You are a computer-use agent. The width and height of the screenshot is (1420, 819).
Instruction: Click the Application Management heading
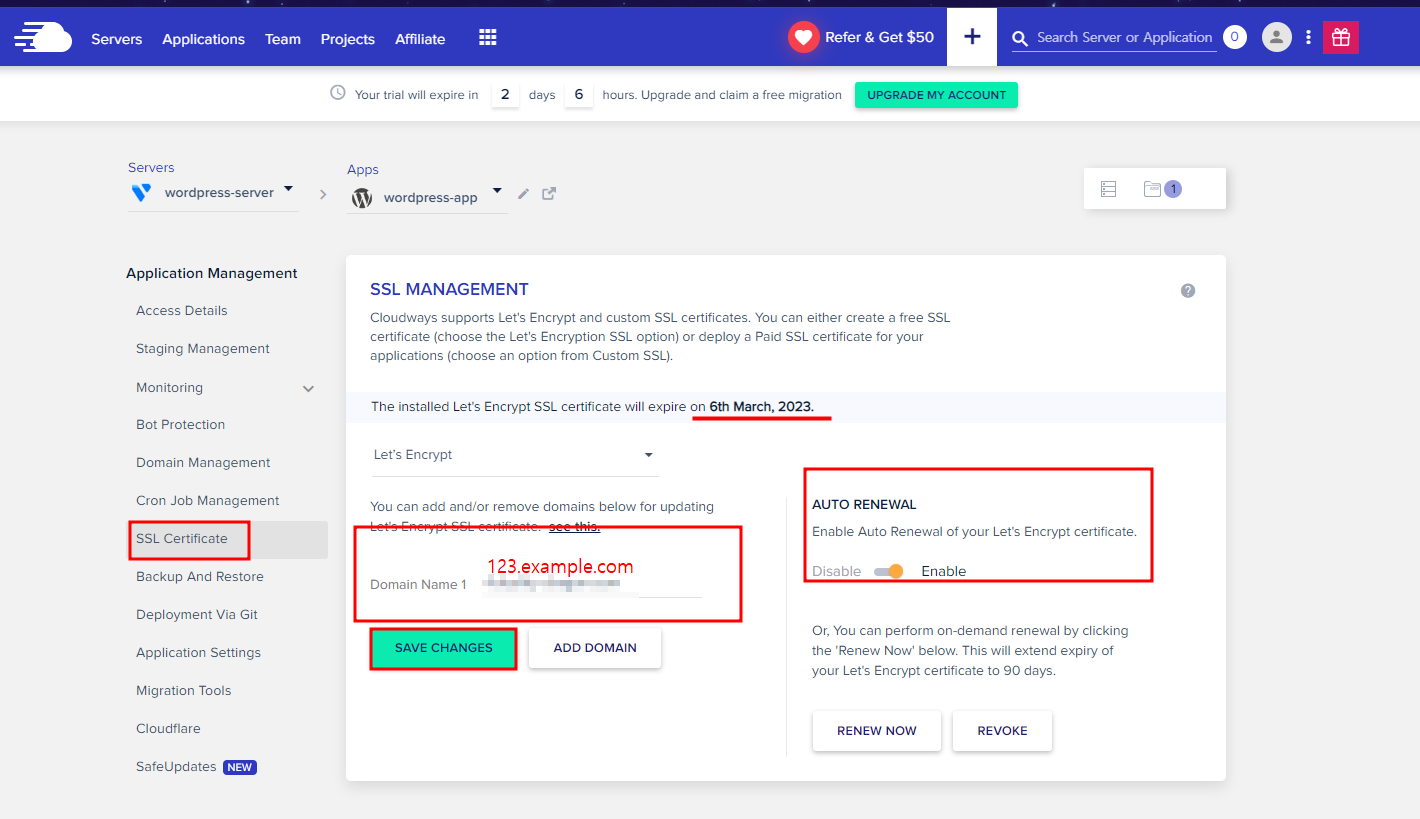point(212,273)
